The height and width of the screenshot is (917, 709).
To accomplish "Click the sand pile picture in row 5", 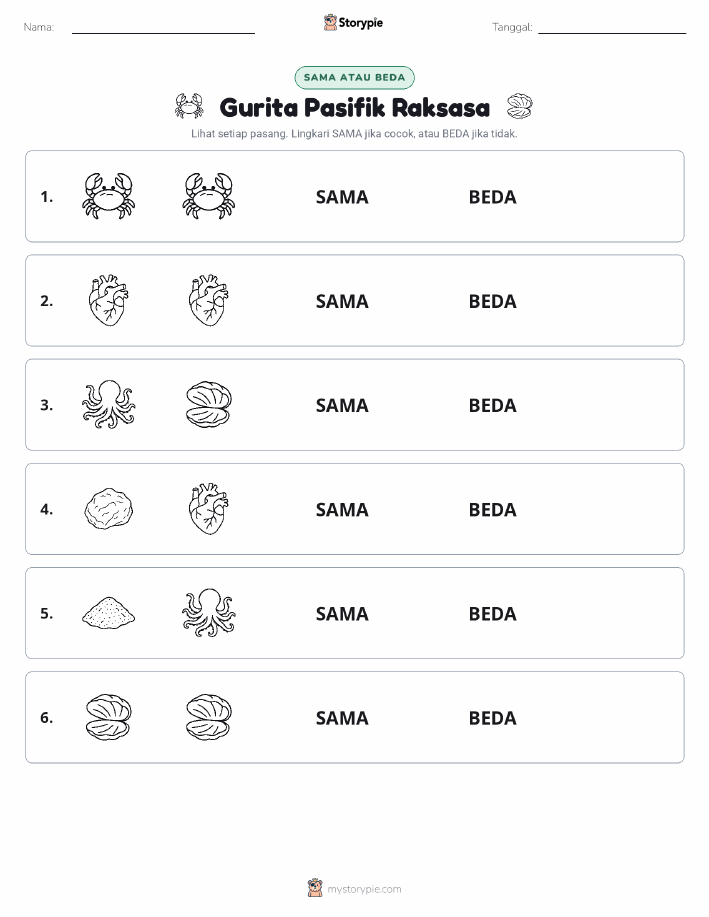I will pos(108,612).
